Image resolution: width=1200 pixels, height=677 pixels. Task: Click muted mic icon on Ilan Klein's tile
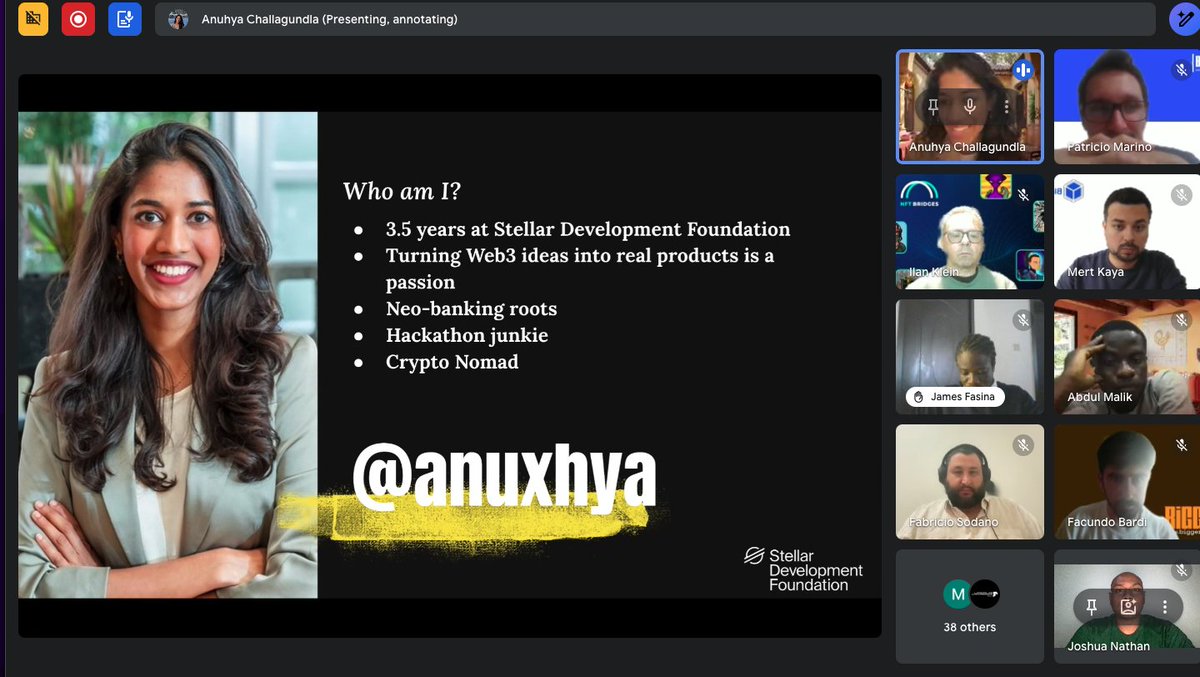tap(1023, 195)
